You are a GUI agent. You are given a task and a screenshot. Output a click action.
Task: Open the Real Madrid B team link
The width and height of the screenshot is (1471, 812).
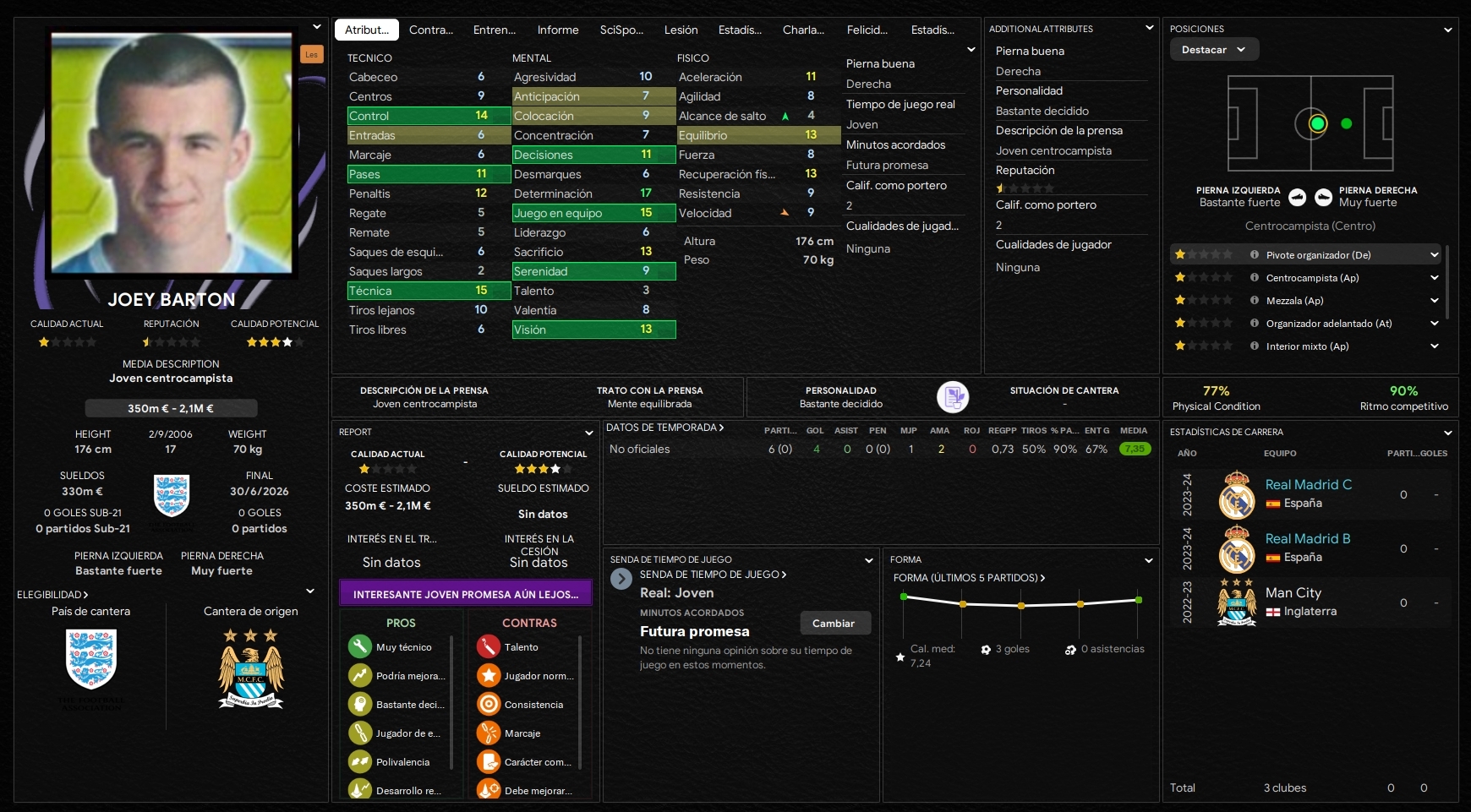point(1308,538)
